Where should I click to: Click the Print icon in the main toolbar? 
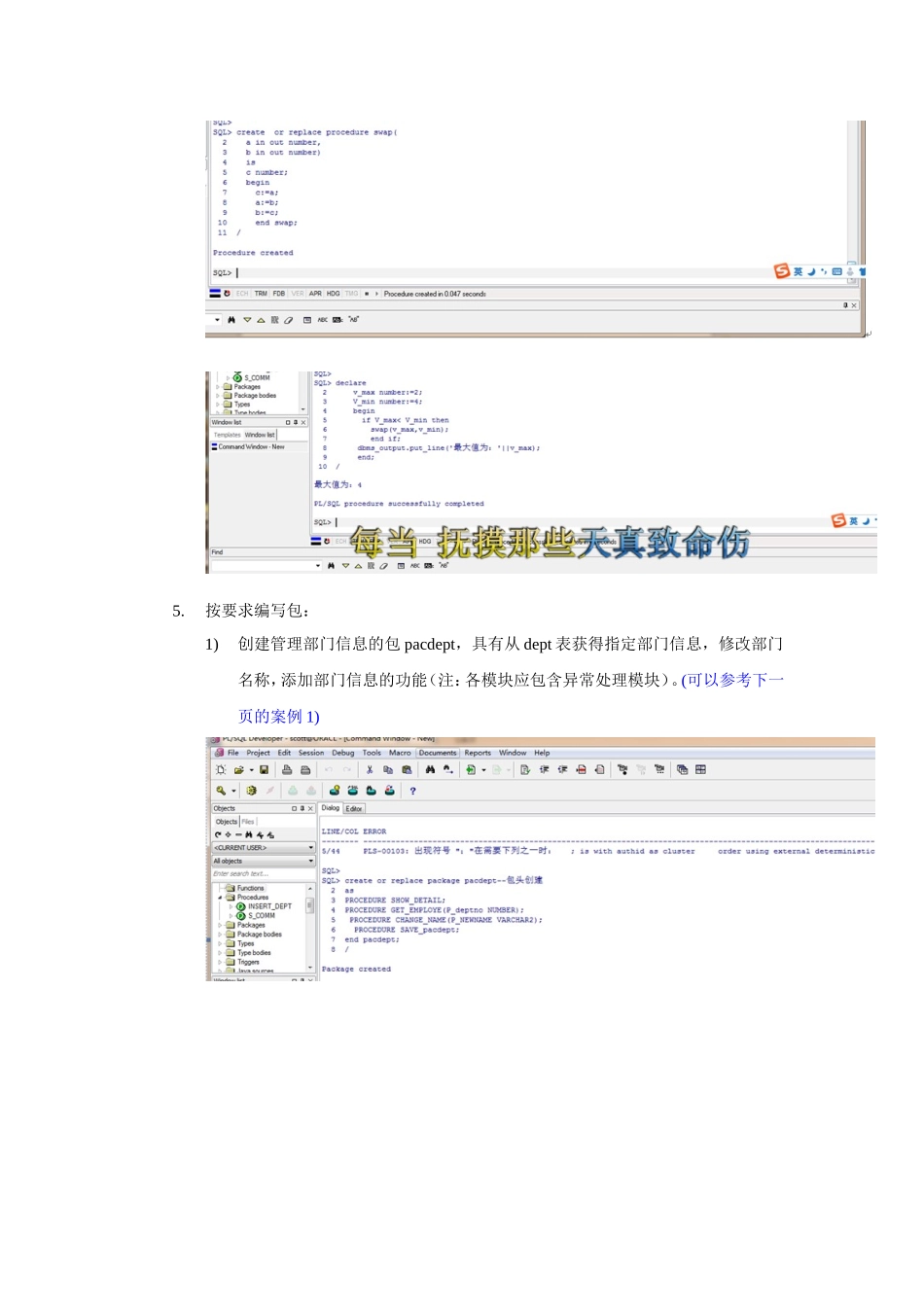[x=287, y=769]
